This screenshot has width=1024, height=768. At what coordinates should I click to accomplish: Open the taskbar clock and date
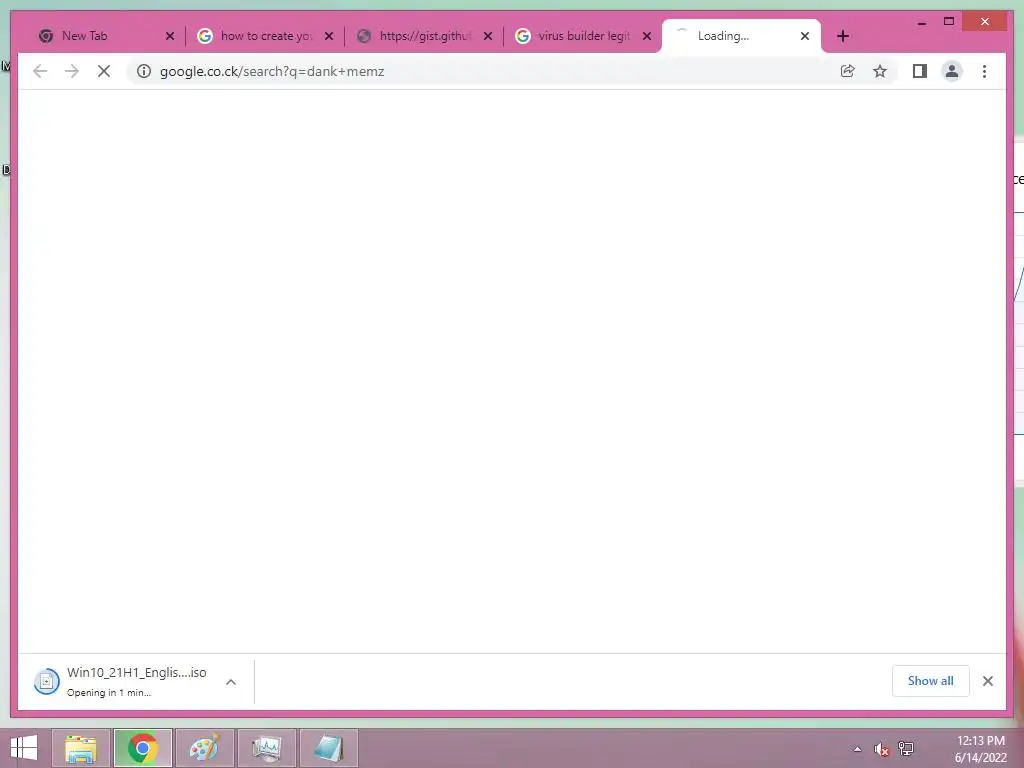(980, 749)
